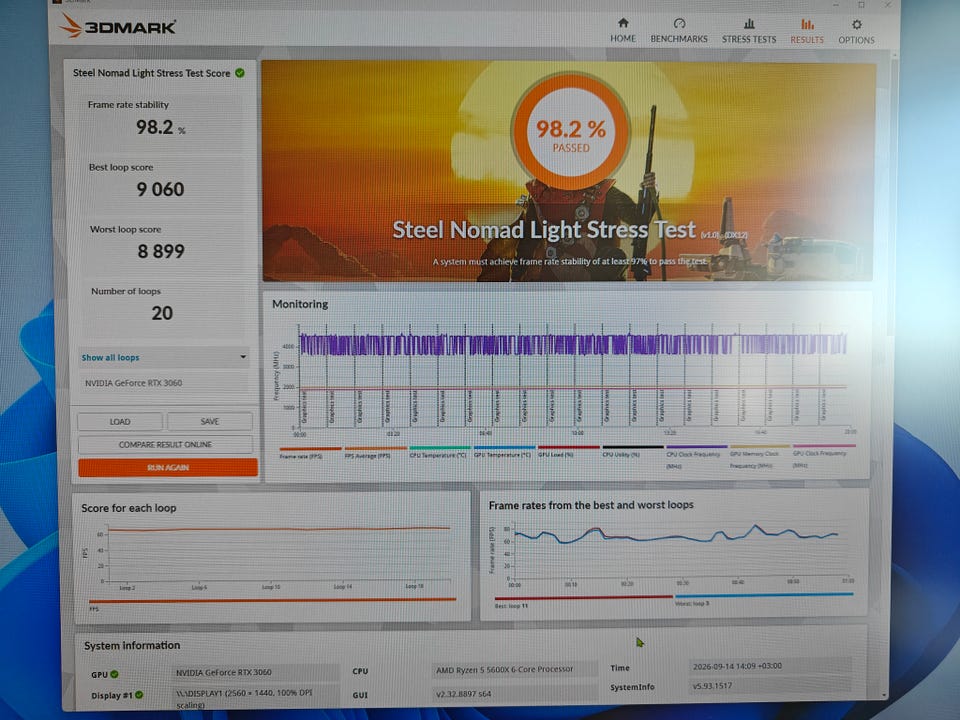Viewport: 960px width, 720px height.
Task: Click the Worst loop score value 8 899
Action: pyautogui.click(x=161, y=251)
